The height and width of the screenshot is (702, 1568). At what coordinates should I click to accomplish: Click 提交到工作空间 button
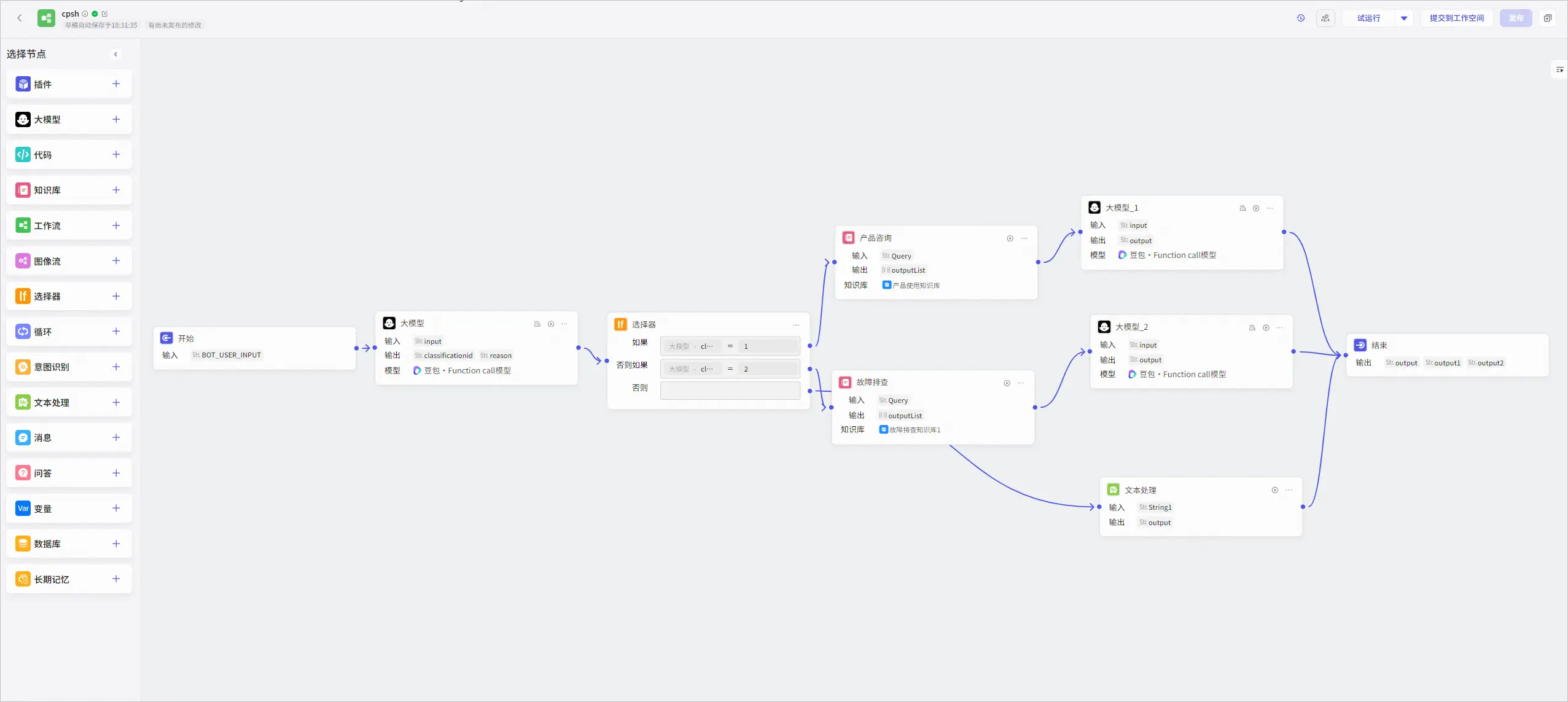tap(1456, 18)
